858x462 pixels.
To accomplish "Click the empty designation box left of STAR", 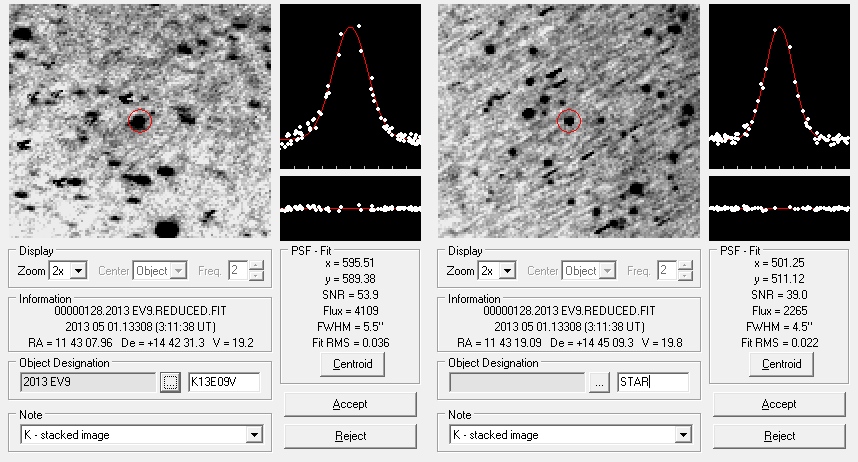I will point(517,382).
